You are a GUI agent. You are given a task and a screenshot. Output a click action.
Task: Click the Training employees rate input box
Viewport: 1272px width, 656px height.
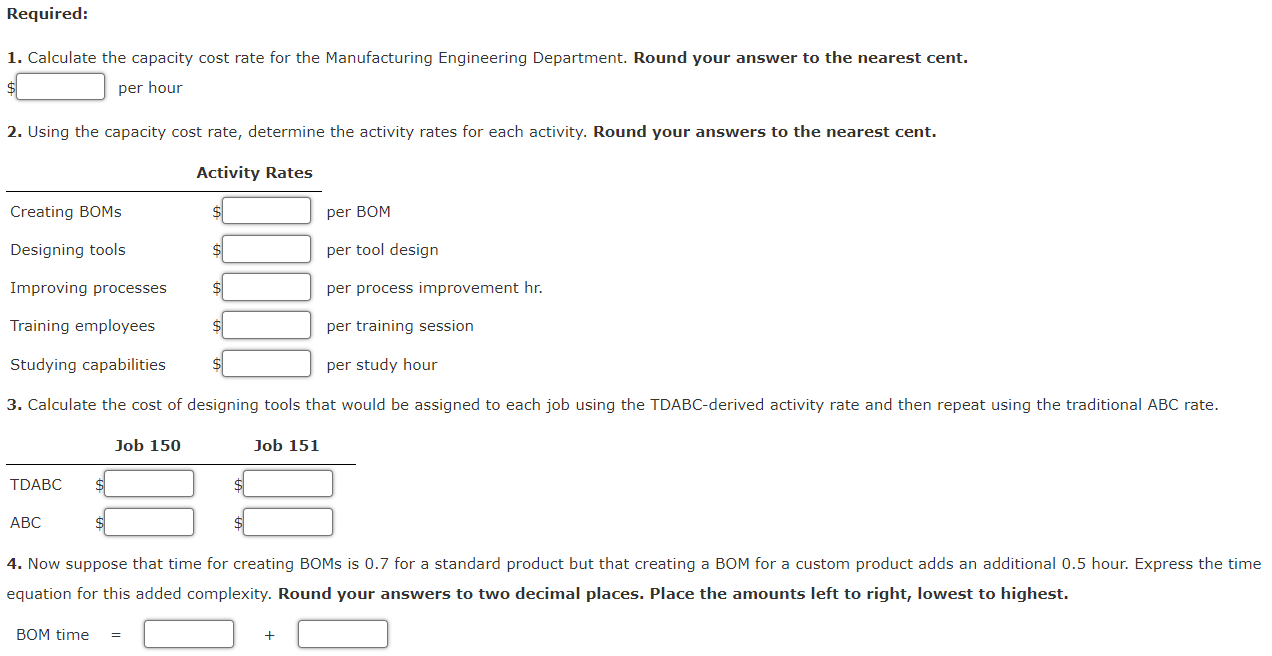tap(266, 324)
